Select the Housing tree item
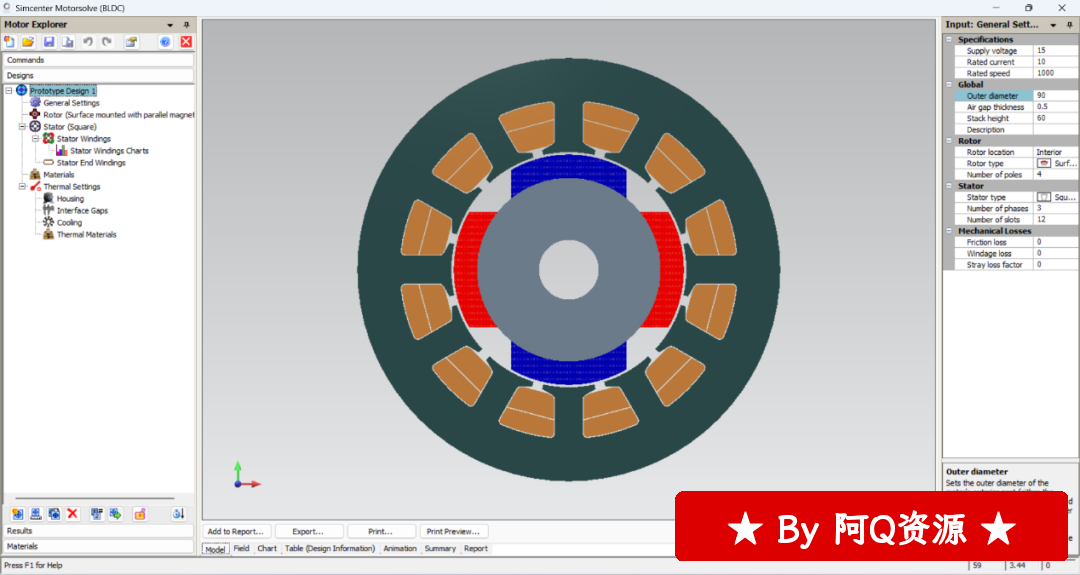This screenshot has height=575, width=1080. (70, 198)
